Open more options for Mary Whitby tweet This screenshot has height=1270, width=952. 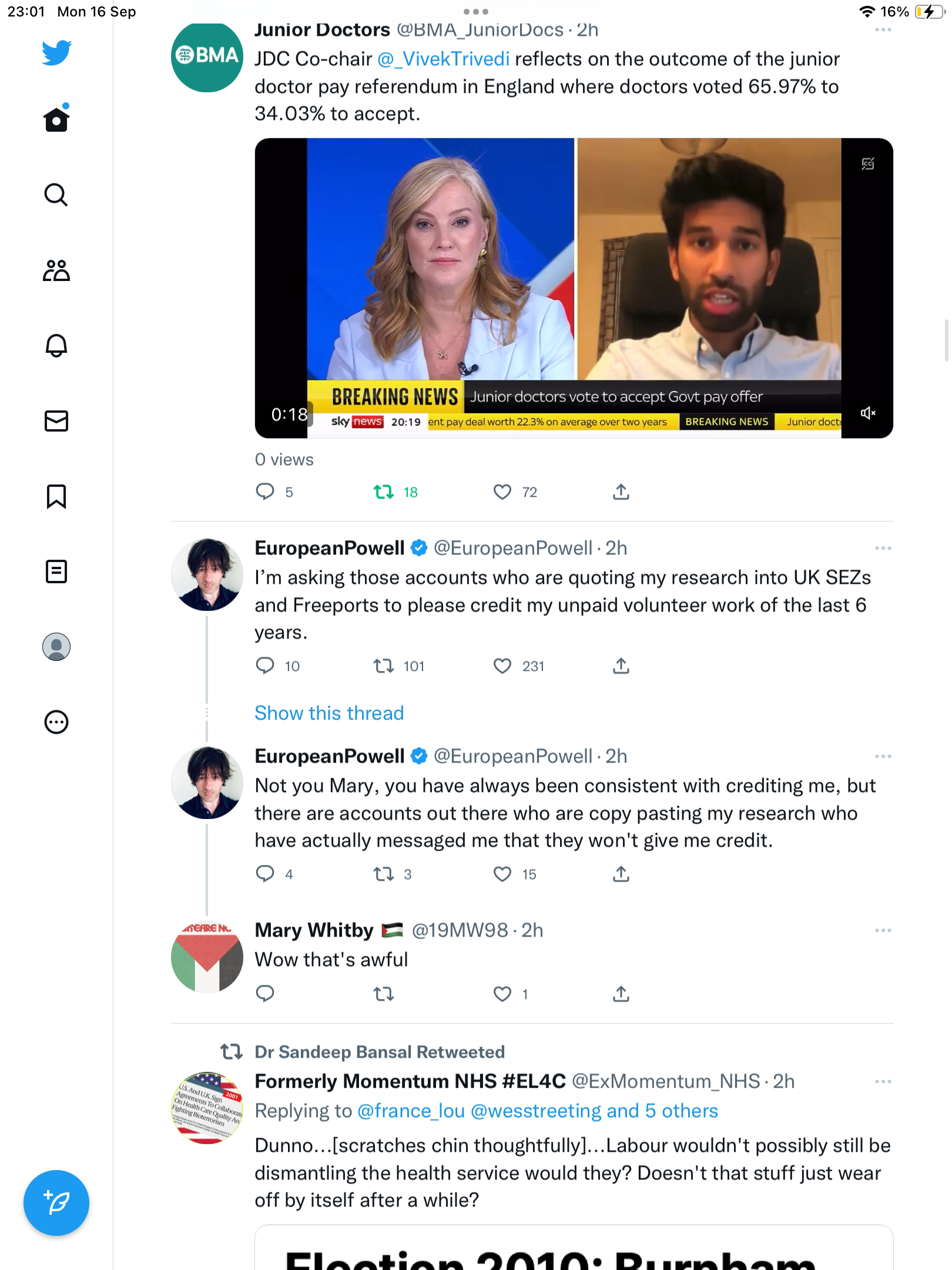coord(883,930)
